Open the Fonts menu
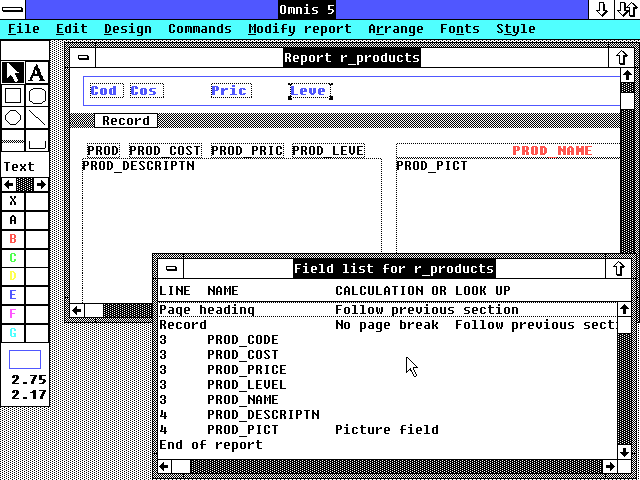 [460, 29]
